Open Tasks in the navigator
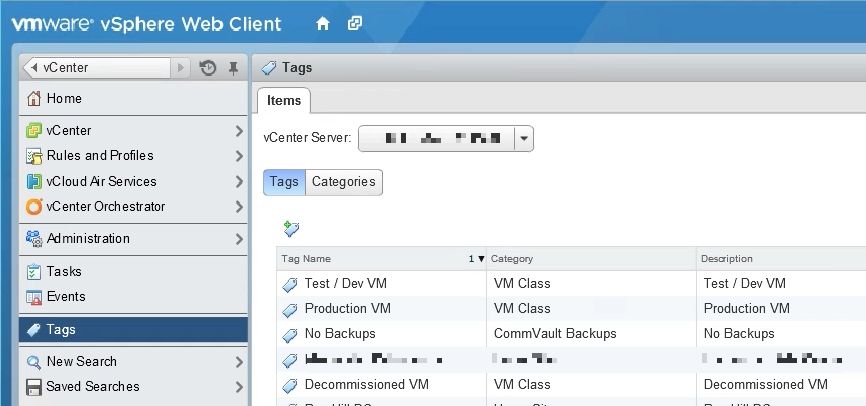This screenshot has height=406, width=866. [x=64, y=272]
